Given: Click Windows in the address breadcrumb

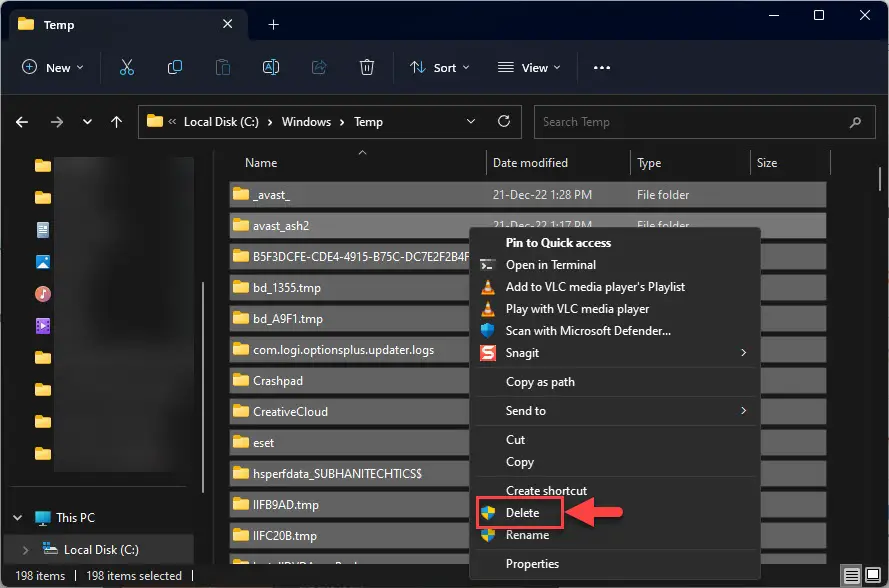Looking at the screenshot, I should coord(306,122).
